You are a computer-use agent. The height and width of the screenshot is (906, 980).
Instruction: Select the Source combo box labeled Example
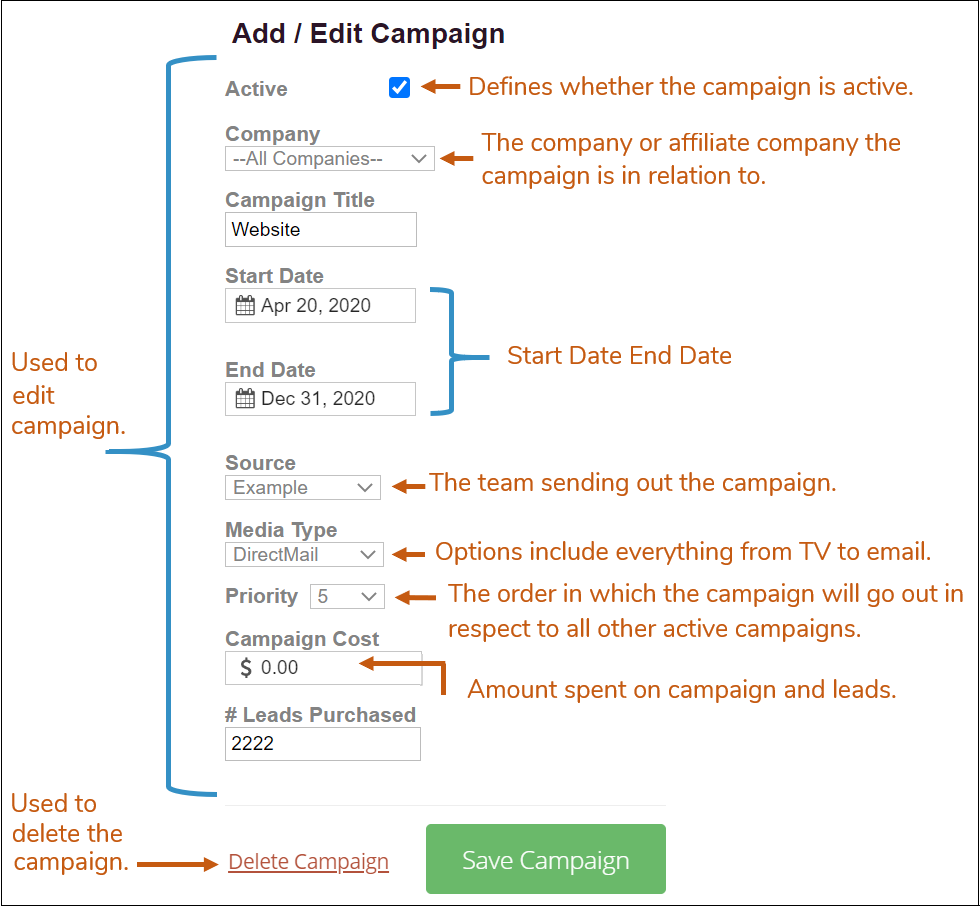tap(302, 488)
